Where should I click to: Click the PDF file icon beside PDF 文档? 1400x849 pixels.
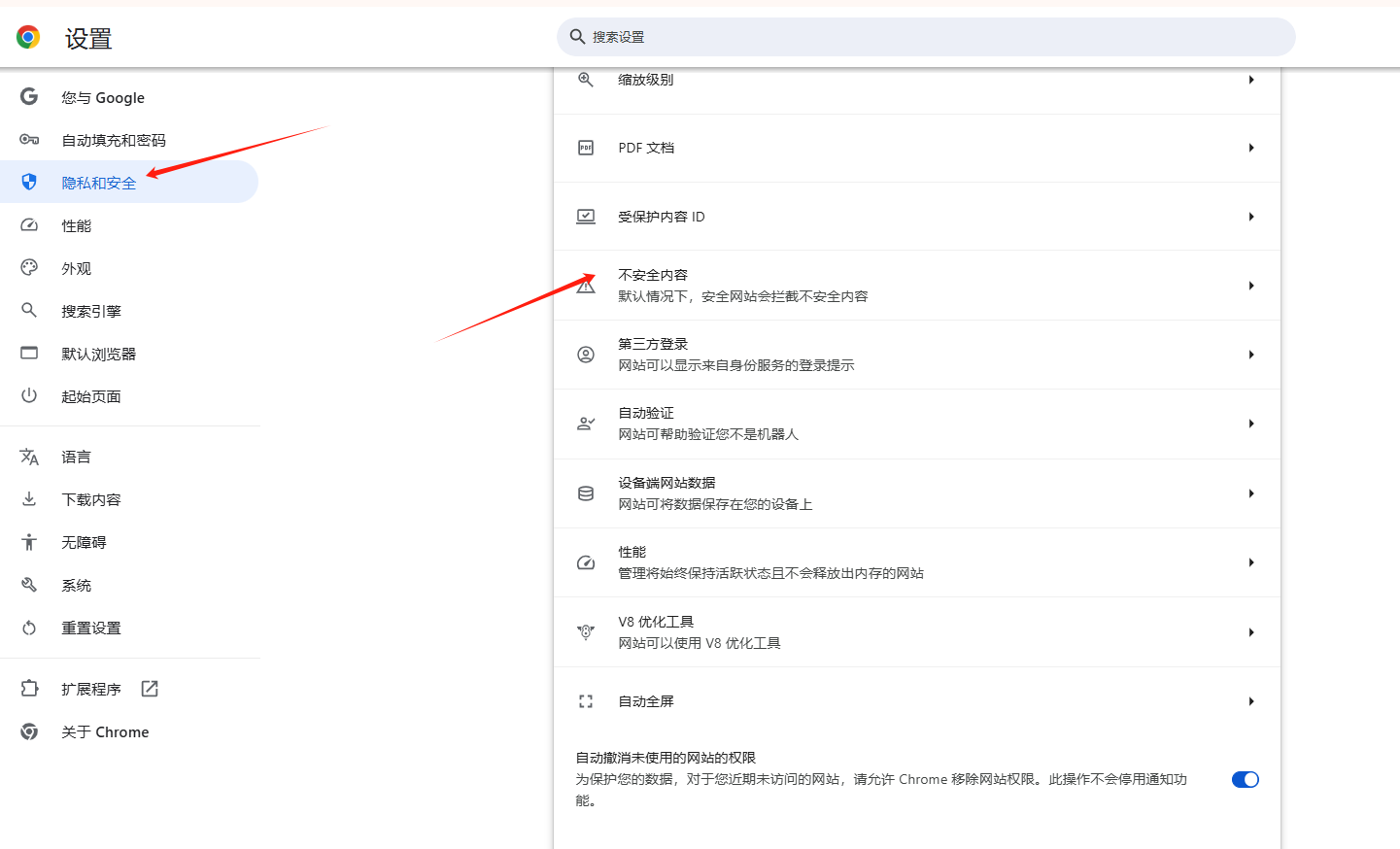pos(586,148)
